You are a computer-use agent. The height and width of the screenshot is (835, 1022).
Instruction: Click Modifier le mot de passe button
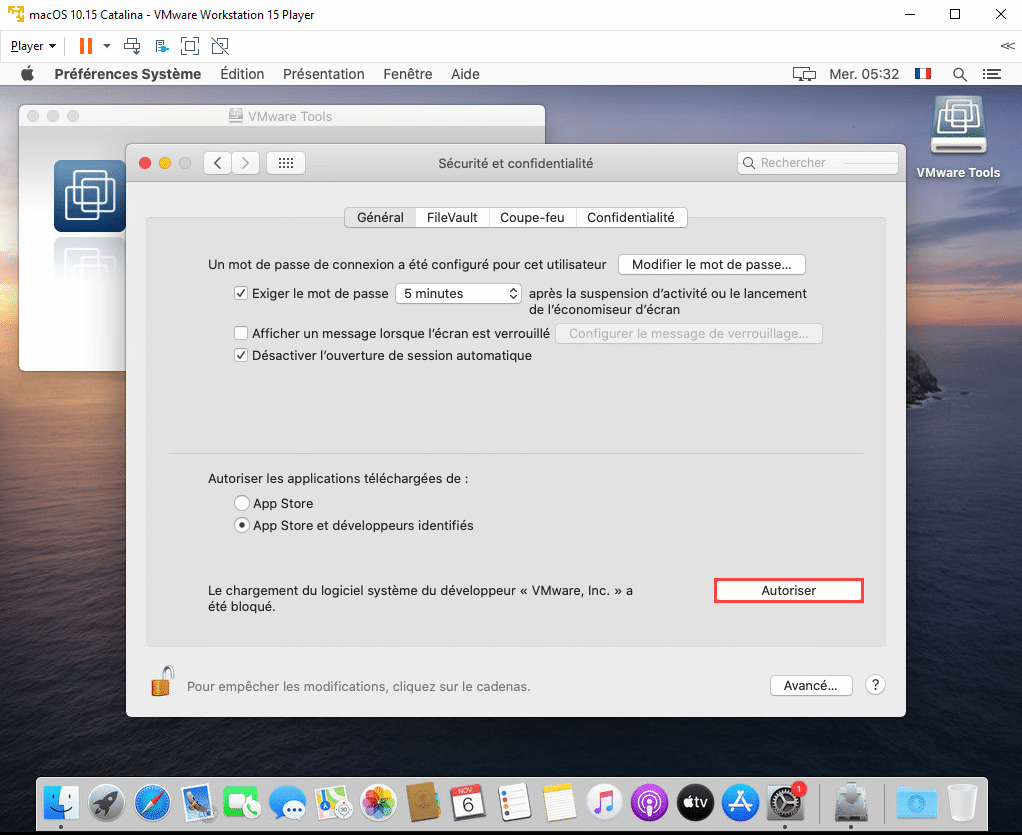pyautogui.click(x=712, y=265)
